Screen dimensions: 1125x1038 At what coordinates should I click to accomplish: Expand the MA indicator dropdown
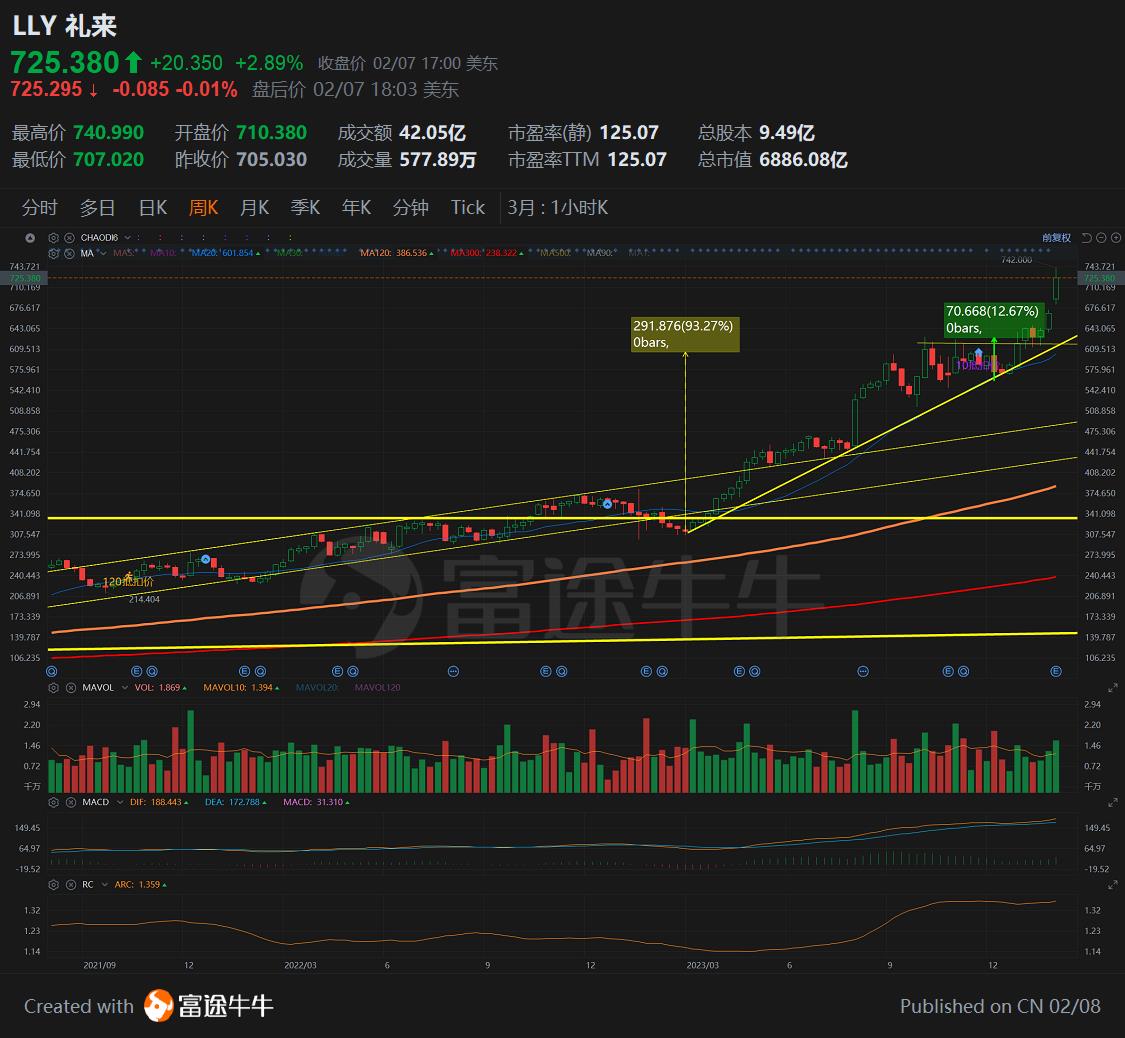pyautogui.click(x=103, y=253)
